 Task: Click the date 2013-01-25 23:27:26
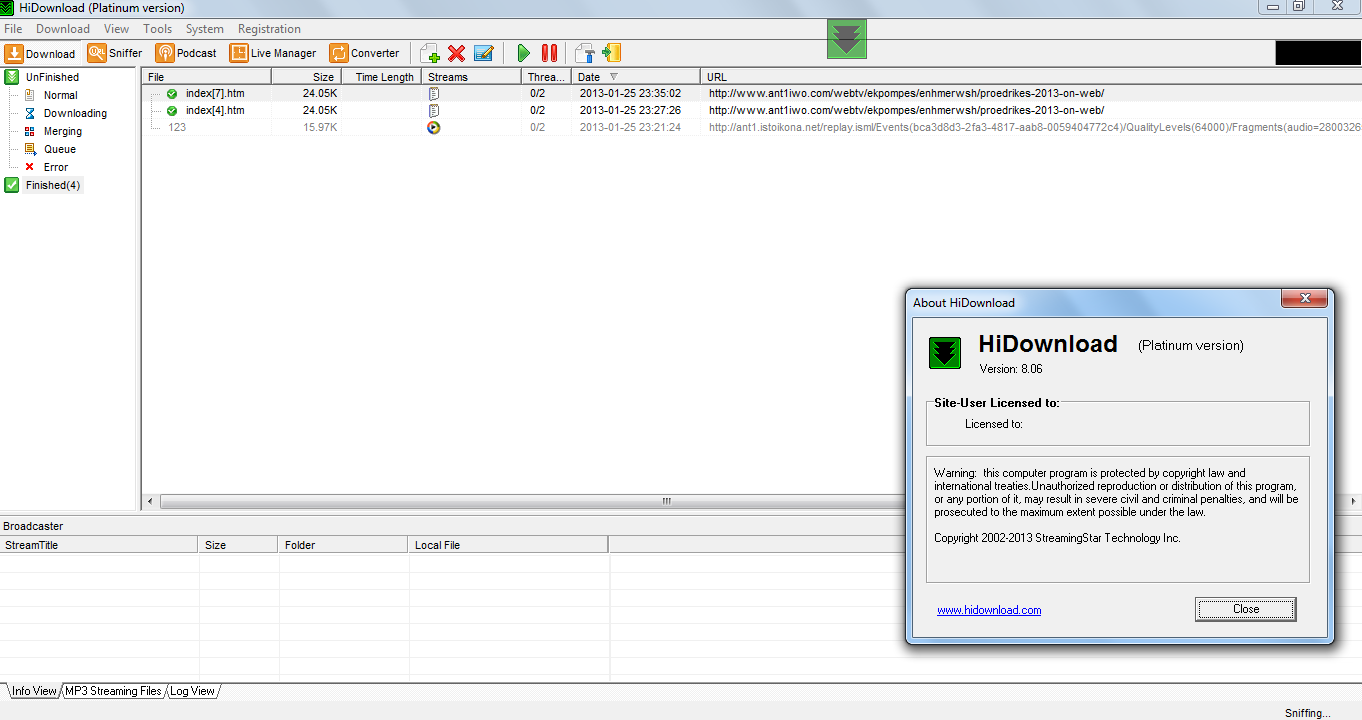(x=630, y=111)
